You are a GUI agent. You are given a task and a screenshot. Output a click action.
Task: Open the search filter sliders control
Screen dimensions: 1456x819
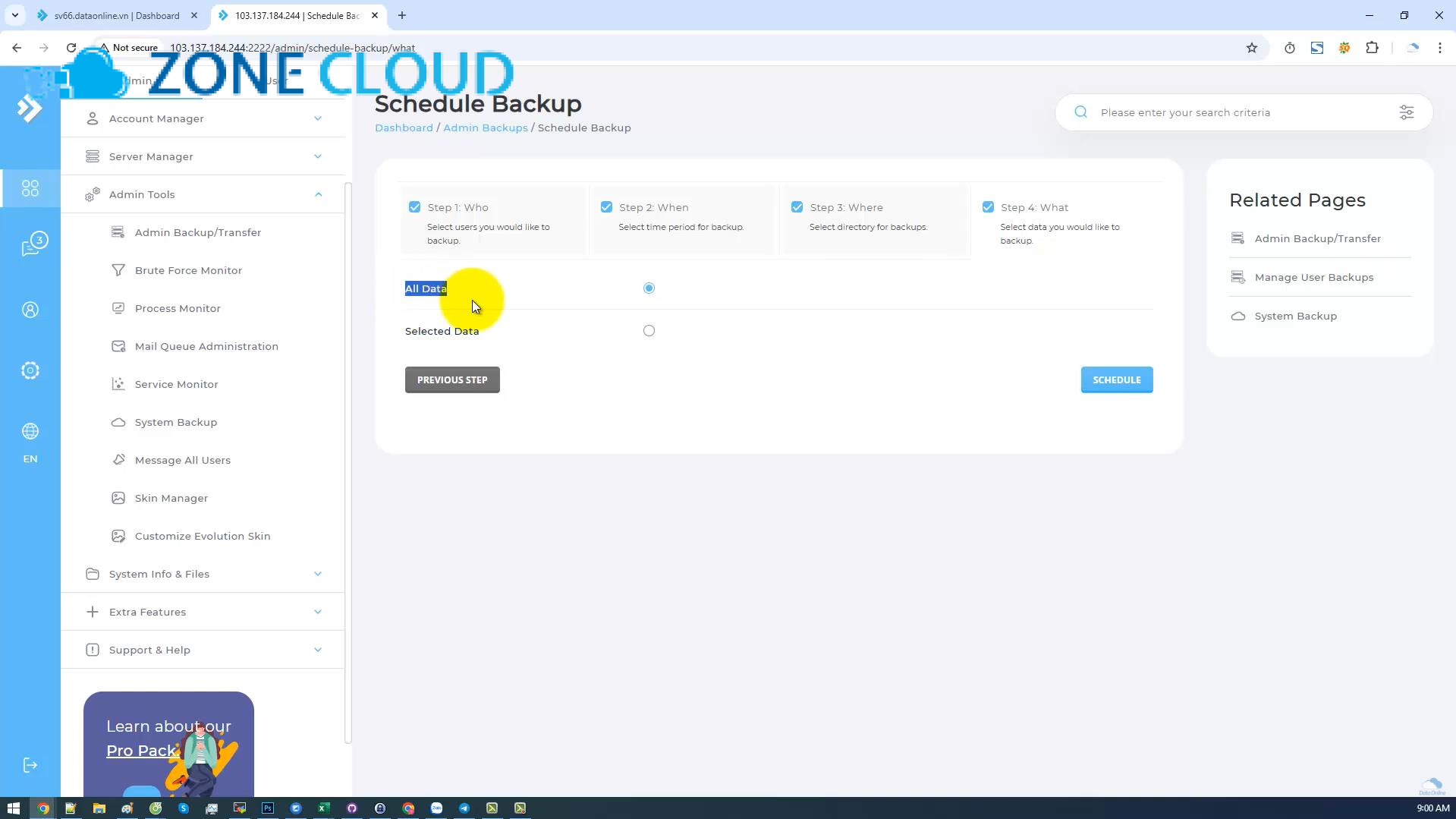point(1407,112)
